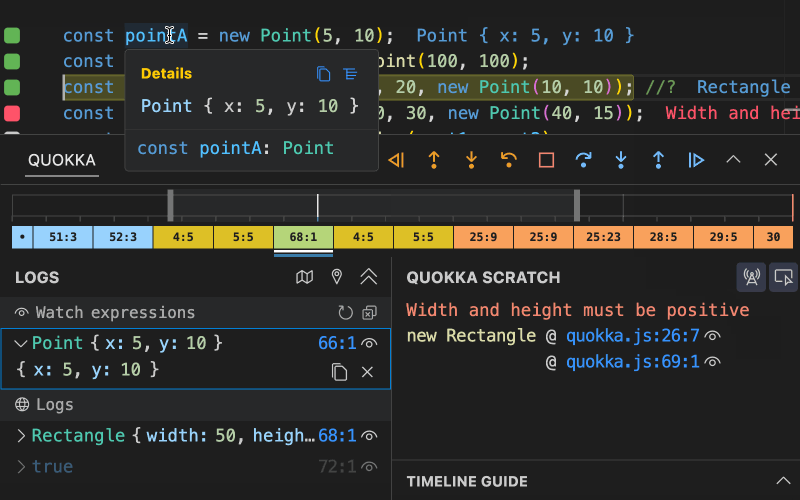Image resolution: width=800 pixels, height=500 pixels.
Task: Select the blue dot segment at the timeline start
Action: point(22,237)
